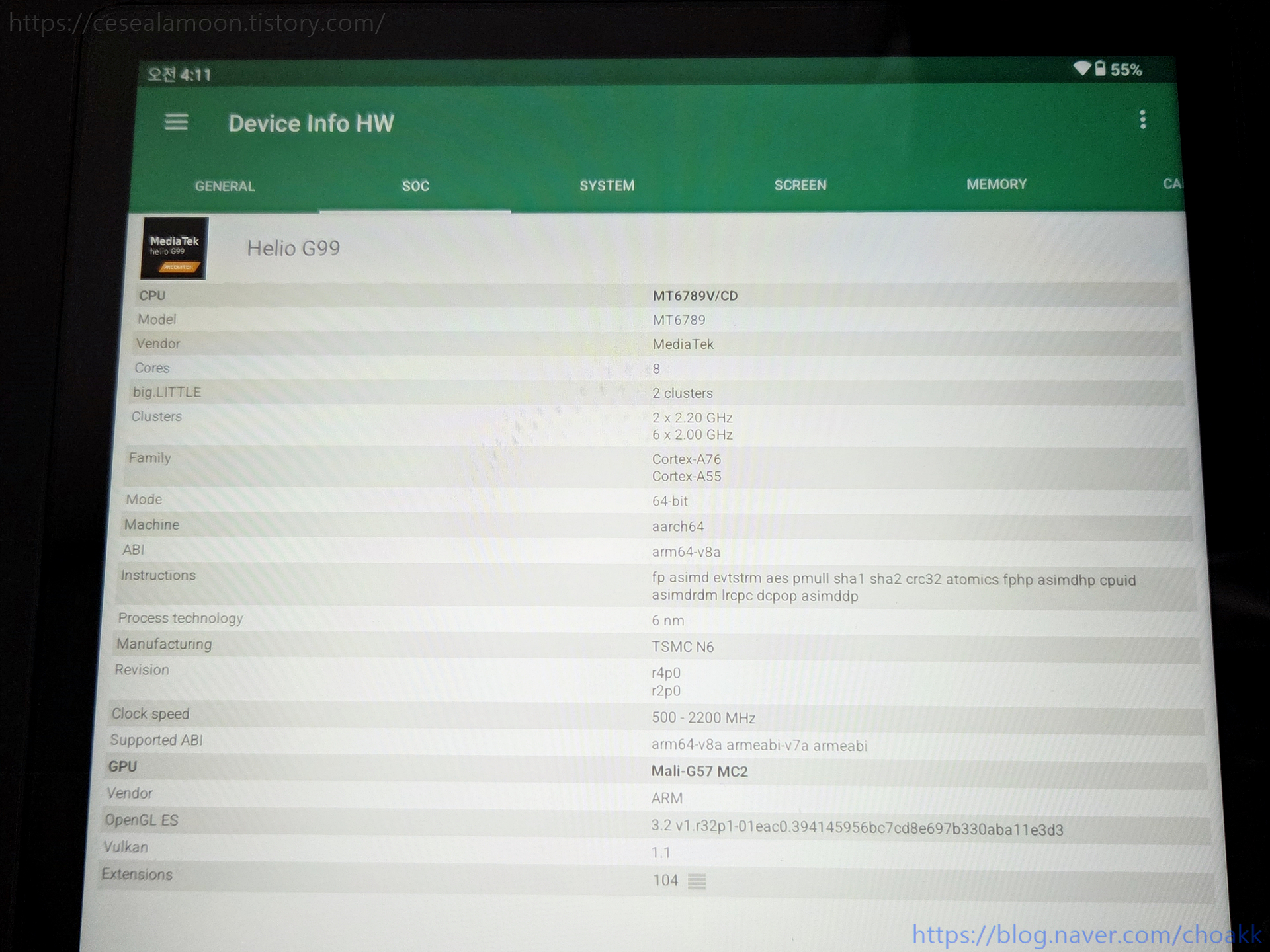Tap the Supported ABI row label
The image size is (1270, 952).
click(x=157, y=740)
